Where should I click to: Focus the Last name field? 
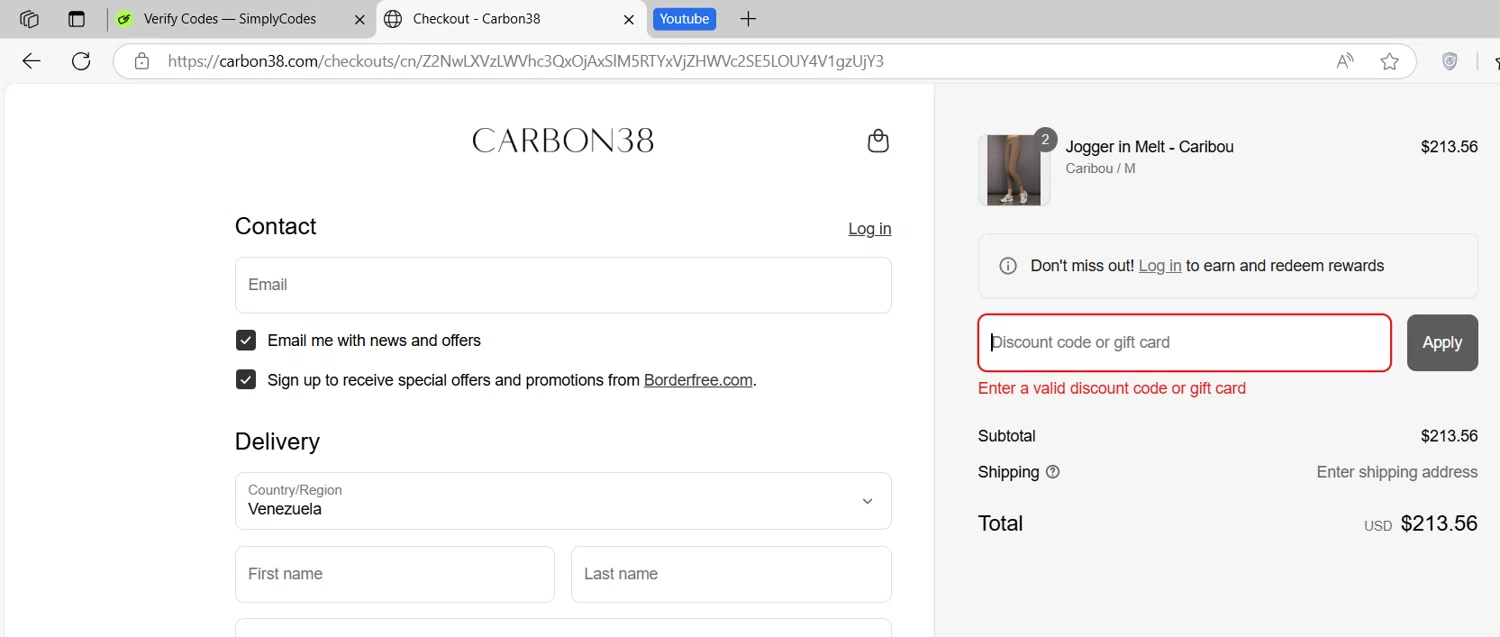pyautogui.click(x=731, y=574)
